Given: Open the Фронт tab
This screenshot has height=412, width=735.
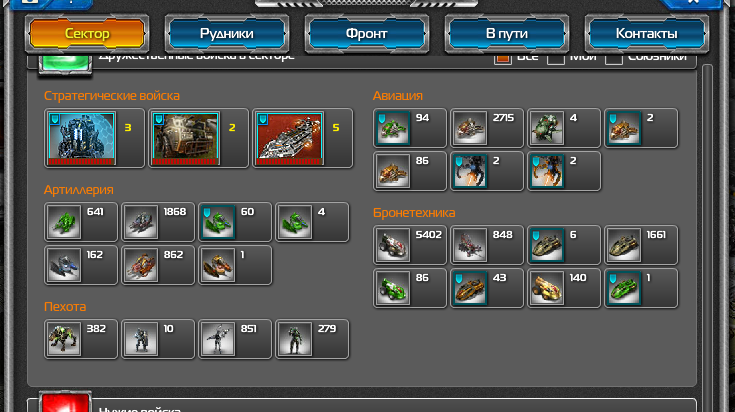Looking at the screenshot, I should pos(367,34).
